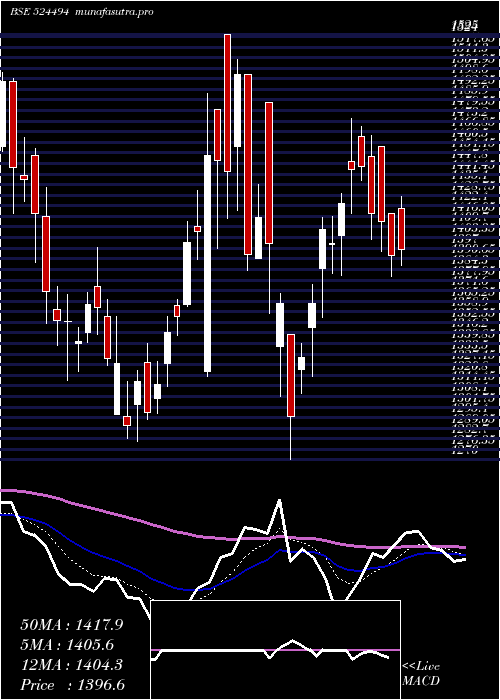Select the 5MA : 1405.6 reading
Screen dimensions: 500x700
coord(67,644)
